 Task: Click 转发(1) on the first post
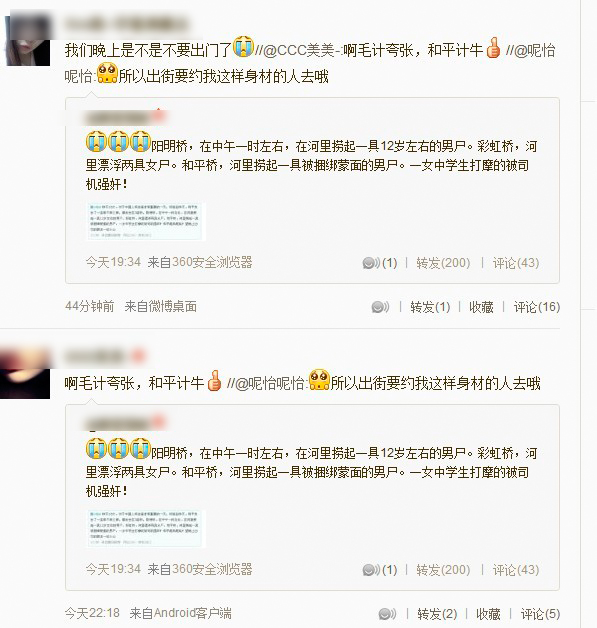tap(430, 307)
